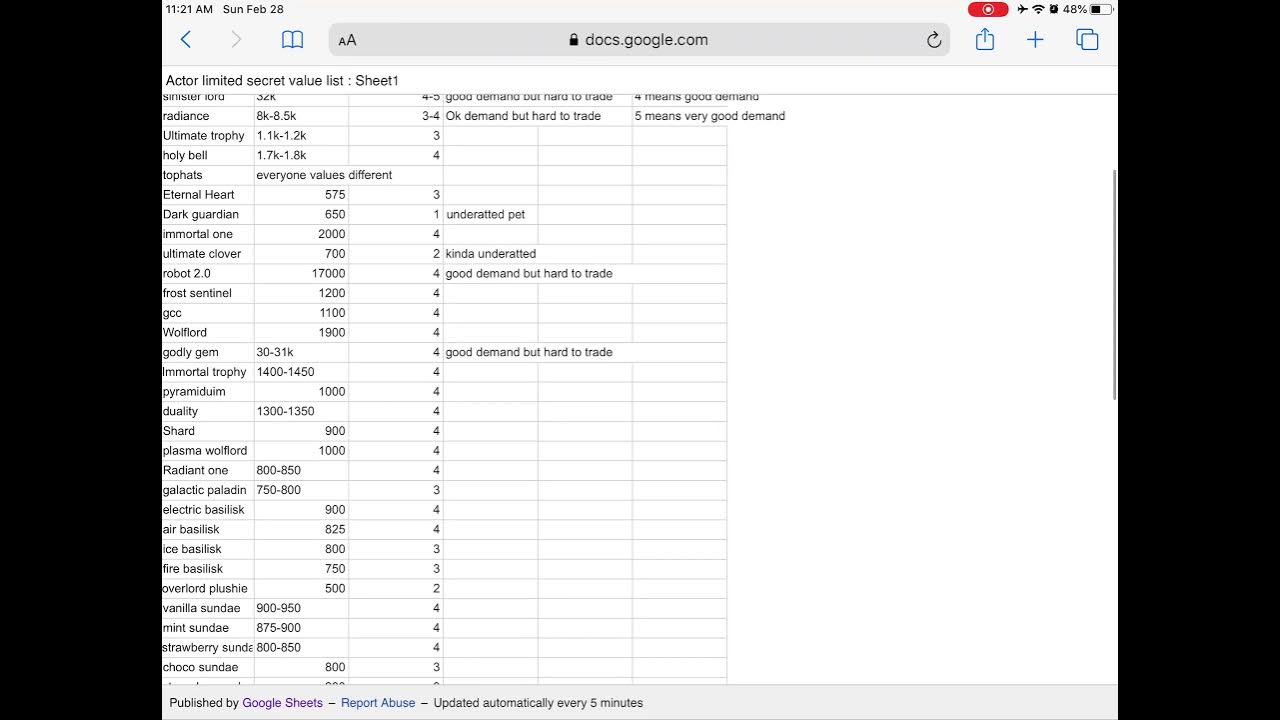Select the 'immortal one' cell
Screen dimensions: 1280x720
pos(208,234)
